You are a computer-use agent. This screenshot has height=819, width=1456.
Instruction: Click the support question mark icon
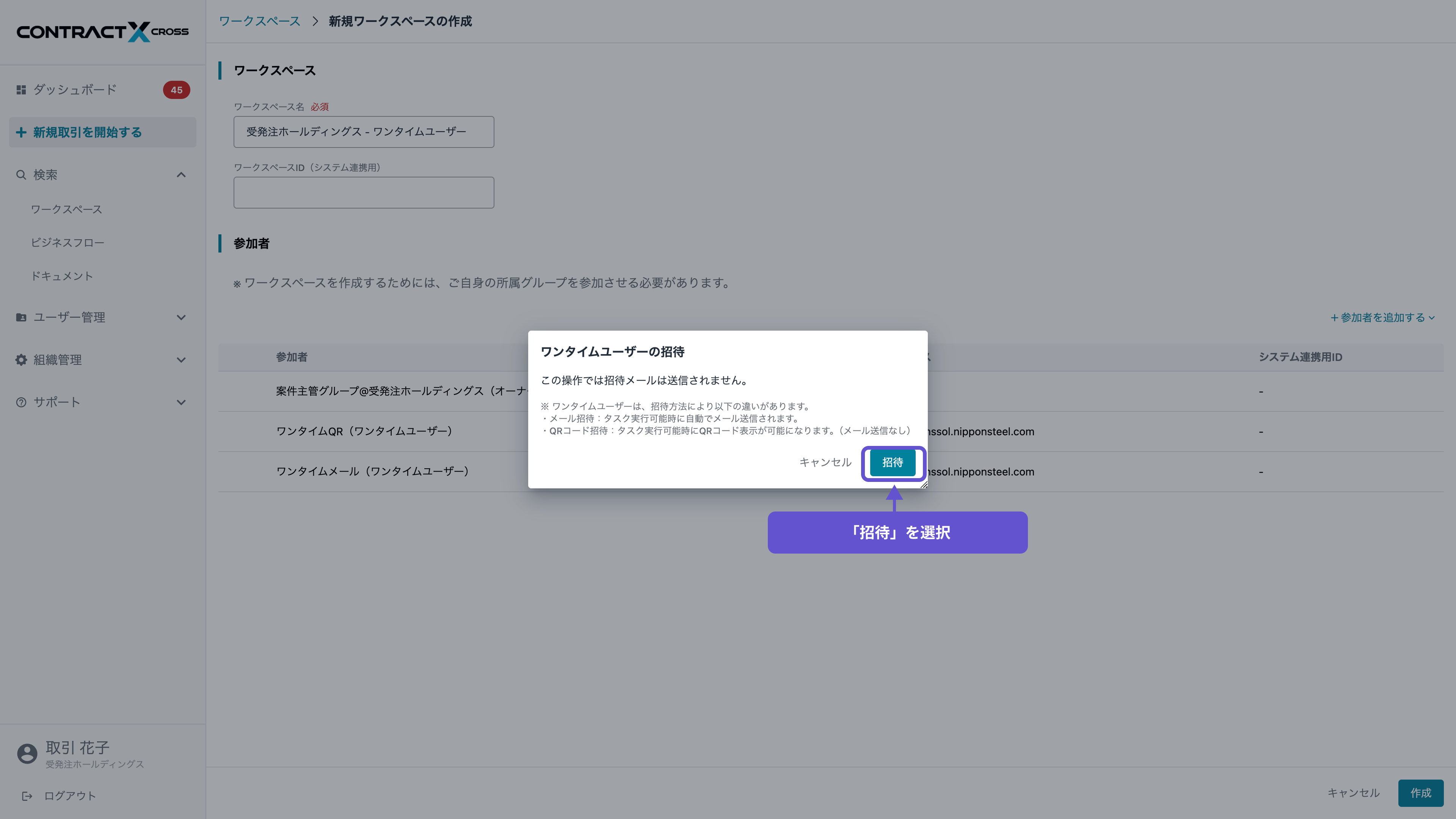(21, 402)
